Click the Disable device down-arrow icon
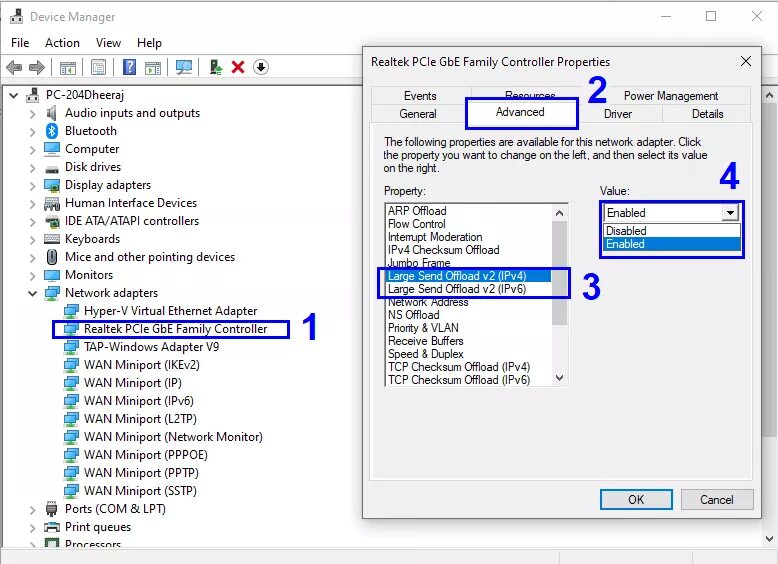Screen dimensions: 778x564 pos(261,67)
